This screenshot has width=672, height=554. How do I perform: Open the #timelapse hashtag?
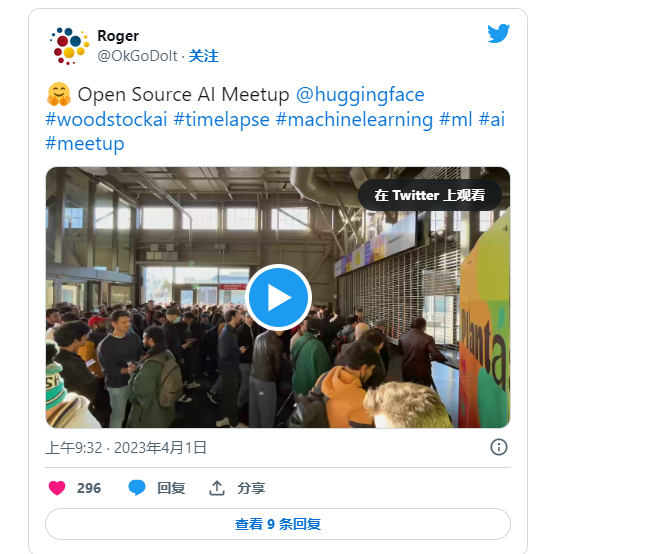[222, 119]
